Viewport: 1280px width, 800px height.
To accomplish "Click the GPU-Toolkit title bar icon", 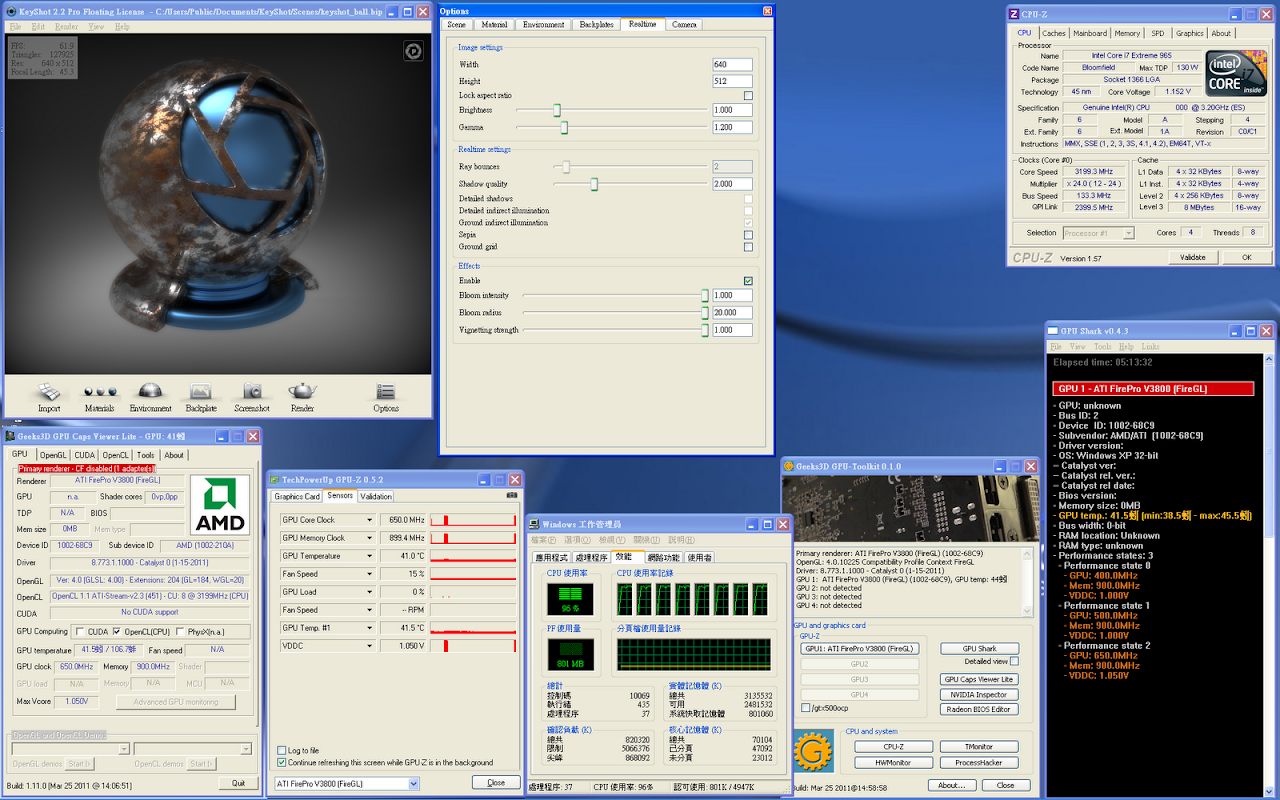I will click(x=788, y=466).
